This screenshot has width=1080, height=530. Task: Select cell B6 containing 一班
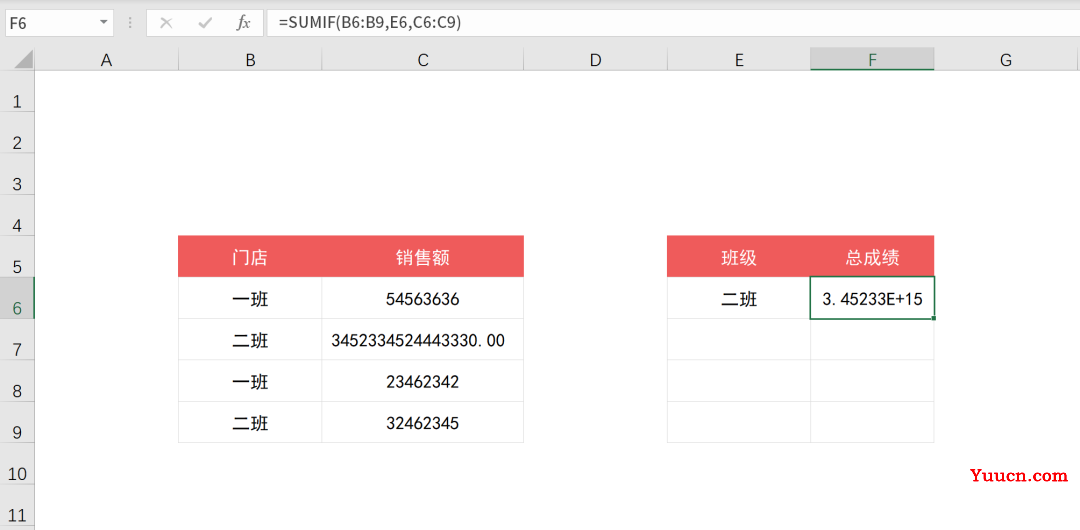(250, 298)
